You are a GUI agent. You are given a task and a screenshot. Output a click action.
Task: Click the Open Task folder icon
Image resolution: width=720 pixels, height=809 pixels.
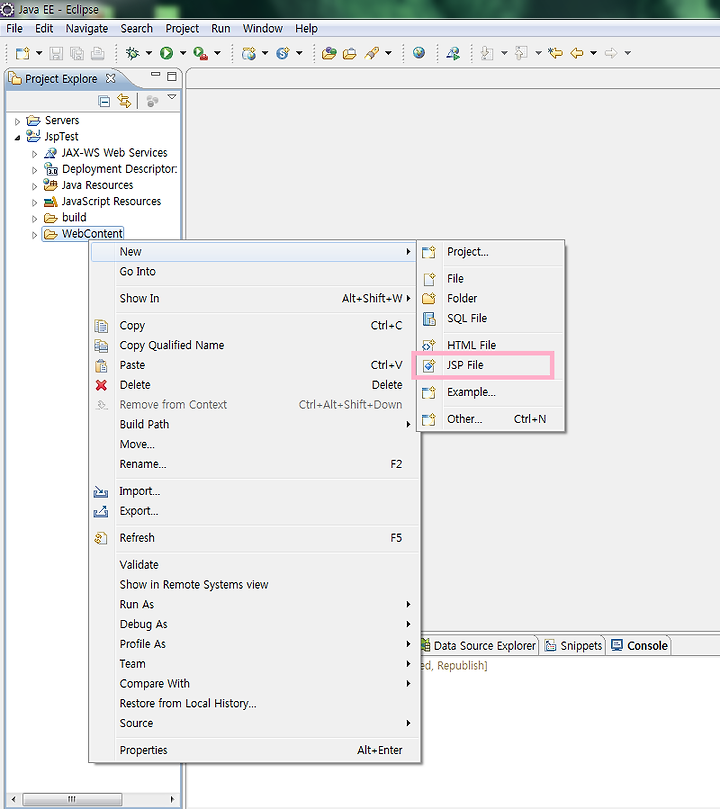(x=349, y=53)
